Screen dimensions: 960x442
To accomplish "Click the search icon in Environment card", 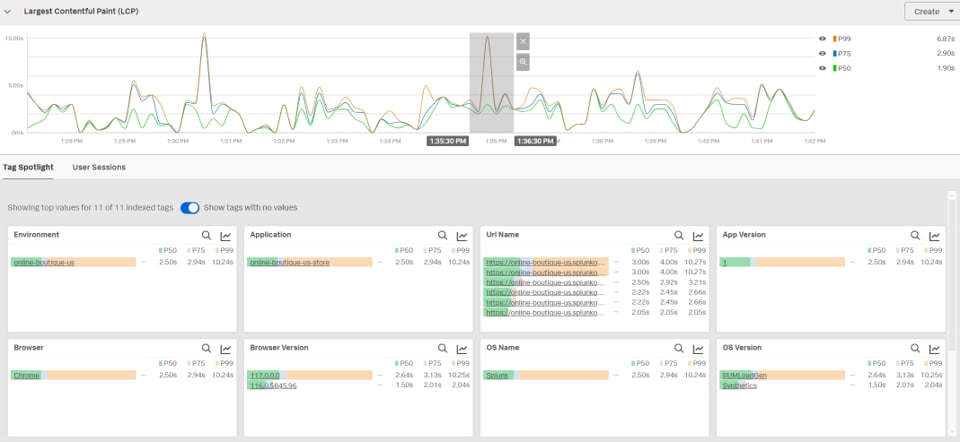I will click(x=205, y=236).
